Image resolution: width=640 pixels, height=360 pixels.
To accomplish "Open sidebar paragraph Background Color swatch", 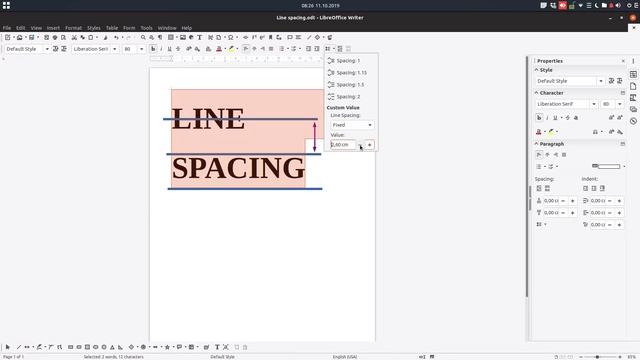I will [606, 166].
